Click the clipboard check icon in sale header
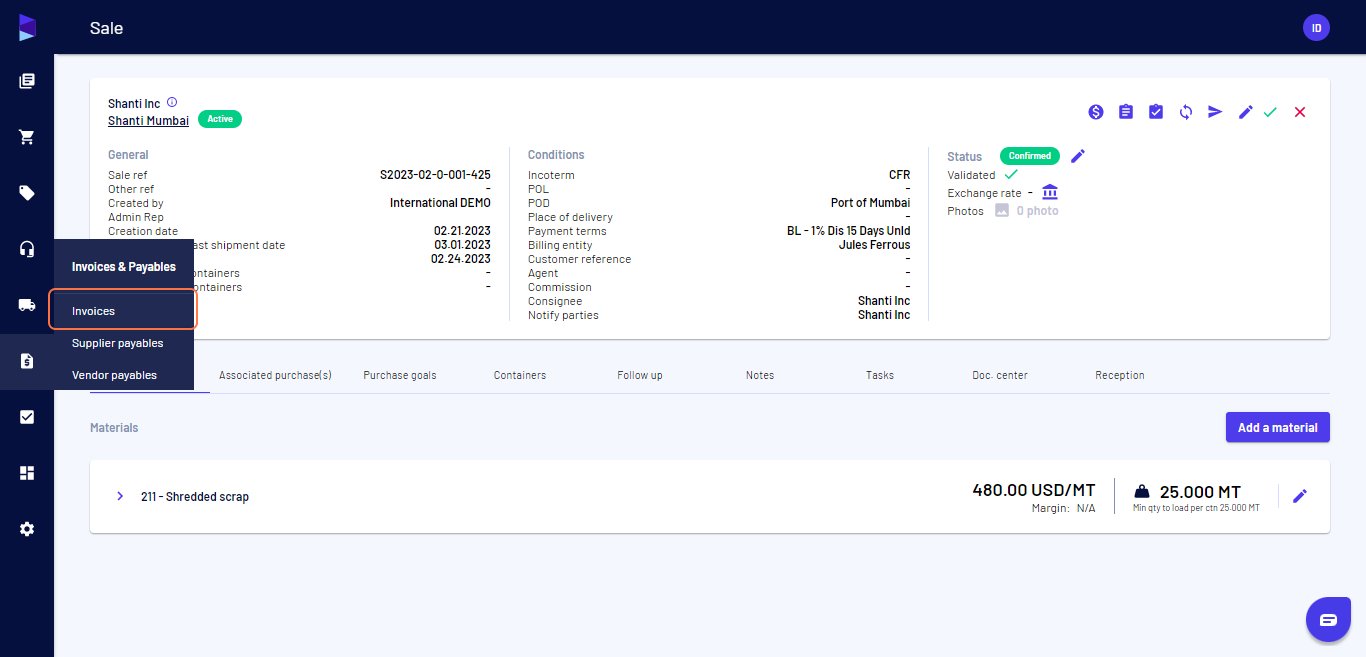 (x=1156, y=112)
